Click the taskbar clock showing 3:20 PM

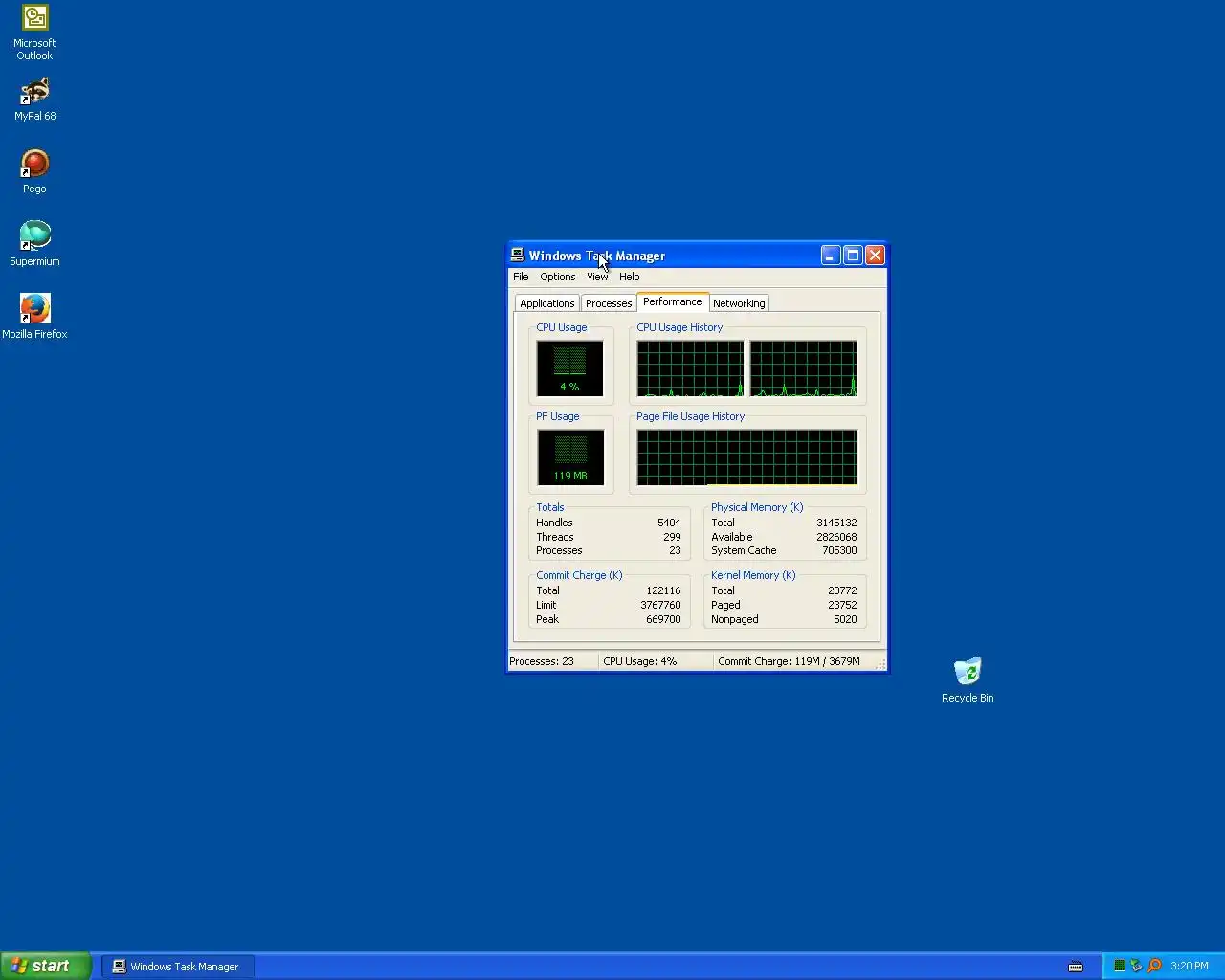click(x=1190, y=966)
